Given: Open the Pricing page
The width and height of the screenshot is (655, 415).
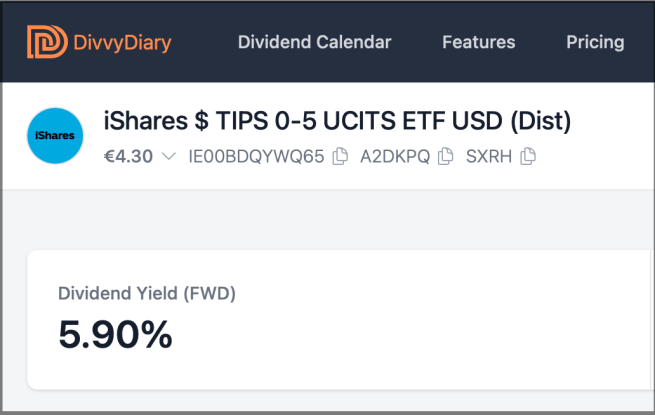Looking at the screenshot, I should coord(595,42).
